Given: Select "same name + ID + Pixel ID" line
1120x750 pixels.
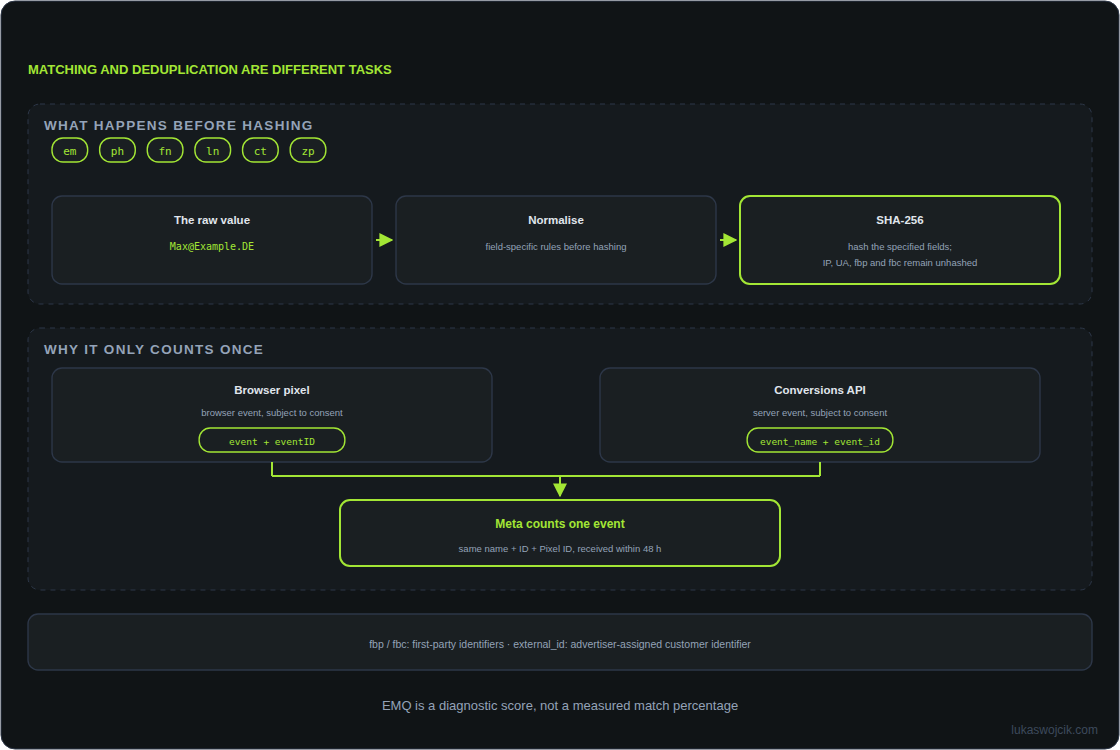Looking at the screenshot, I should [560, 549].
